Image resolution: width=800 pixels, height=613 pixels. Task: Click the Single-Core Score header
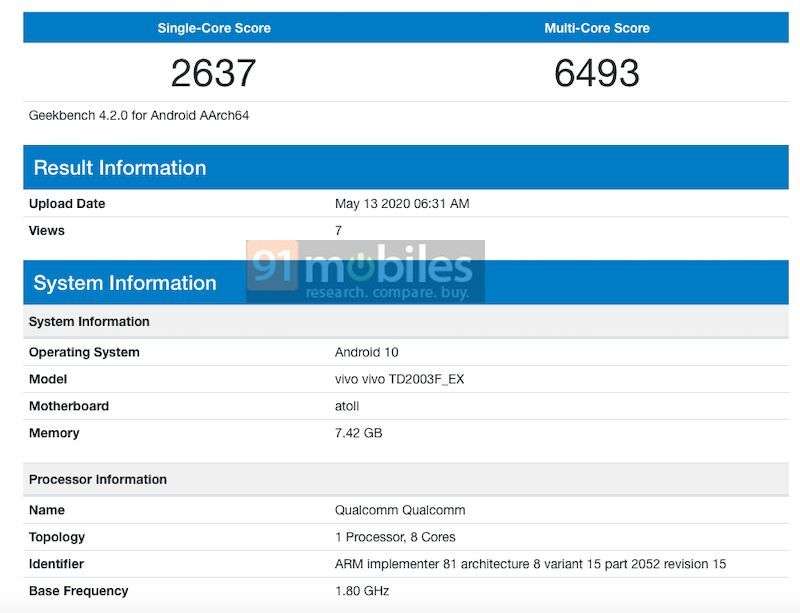pyautogui.click(x=213, y=27)
